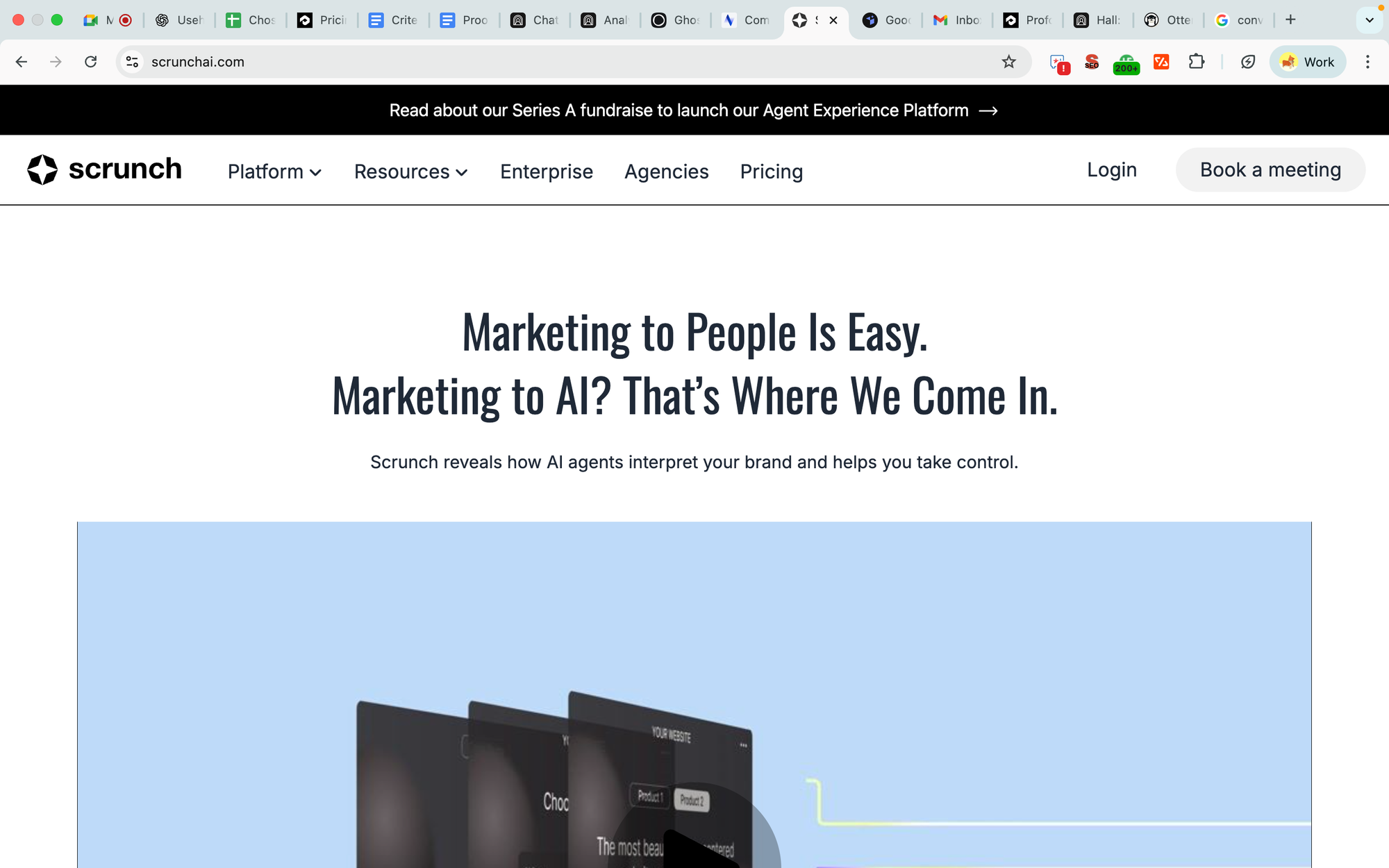Expand the tab search dropdown arrow
Image resolution: width=1389 pixels, height=868 pixels.
[x=1370, y=20]
